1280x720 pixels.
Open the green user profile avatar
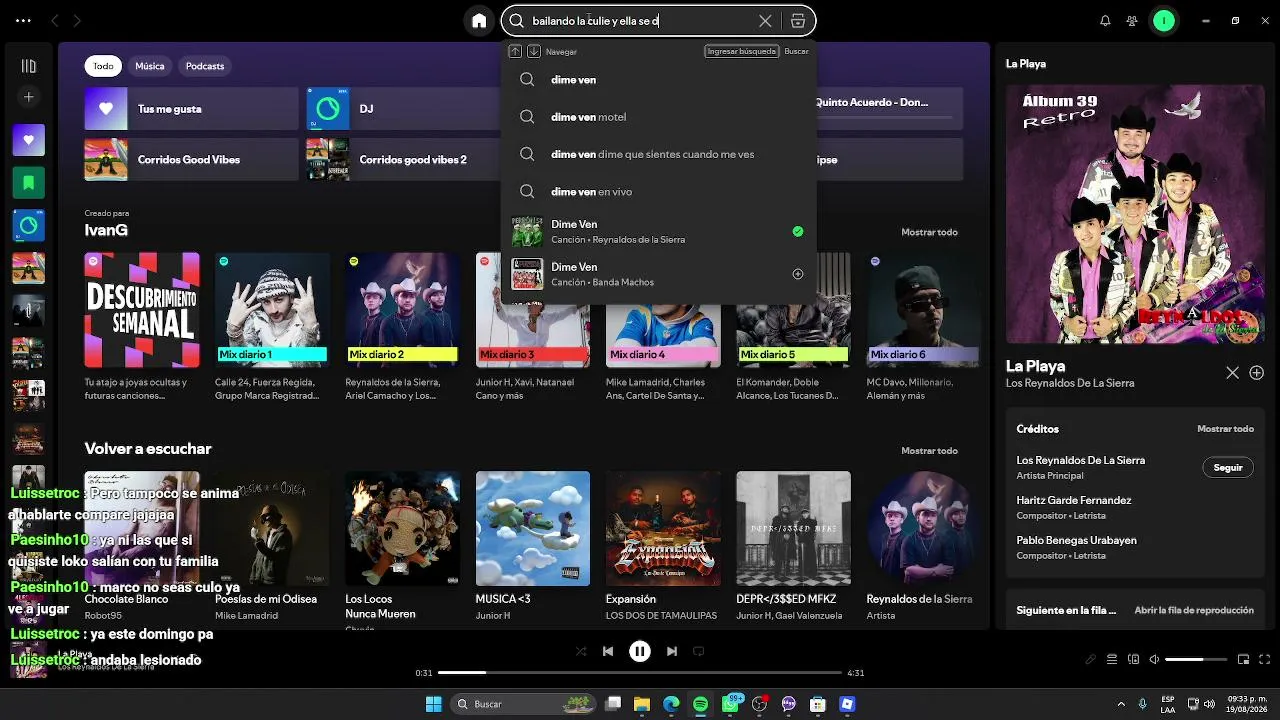point(1163,20)
